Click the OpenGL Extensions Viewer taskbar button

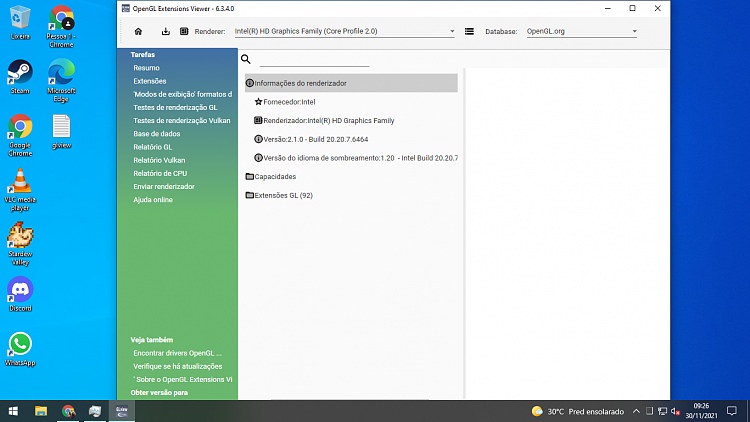(122, 411)
